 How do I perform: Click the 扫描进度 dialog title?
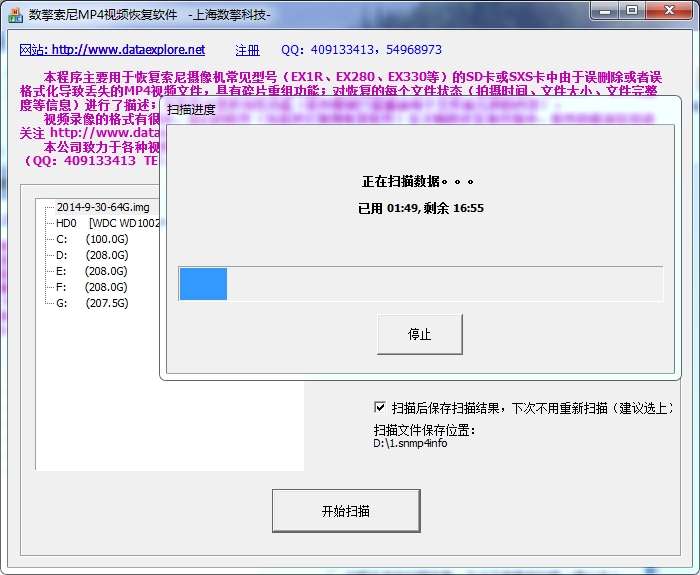pos(191,109)
